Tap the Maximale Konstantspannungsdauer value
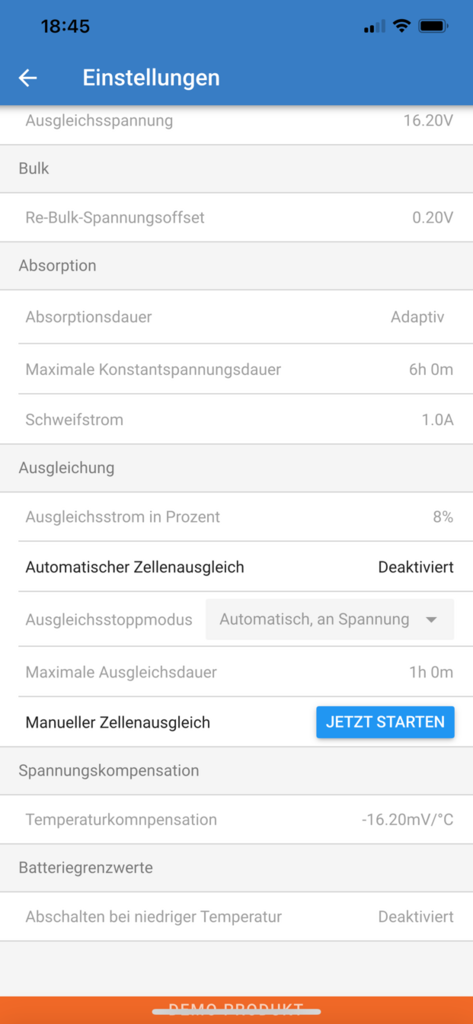Viewport: 473px width, 1024px height. tap(431, 370)
